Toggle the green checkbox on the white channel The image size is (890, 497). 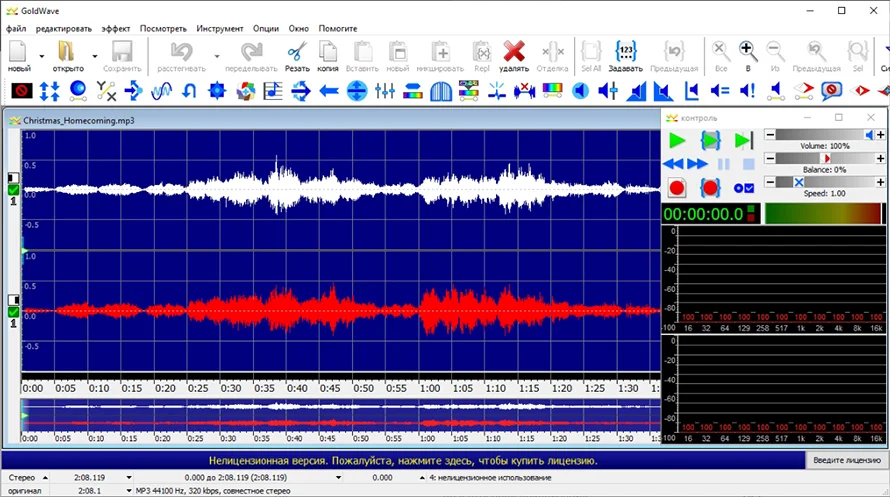(13, 189)
